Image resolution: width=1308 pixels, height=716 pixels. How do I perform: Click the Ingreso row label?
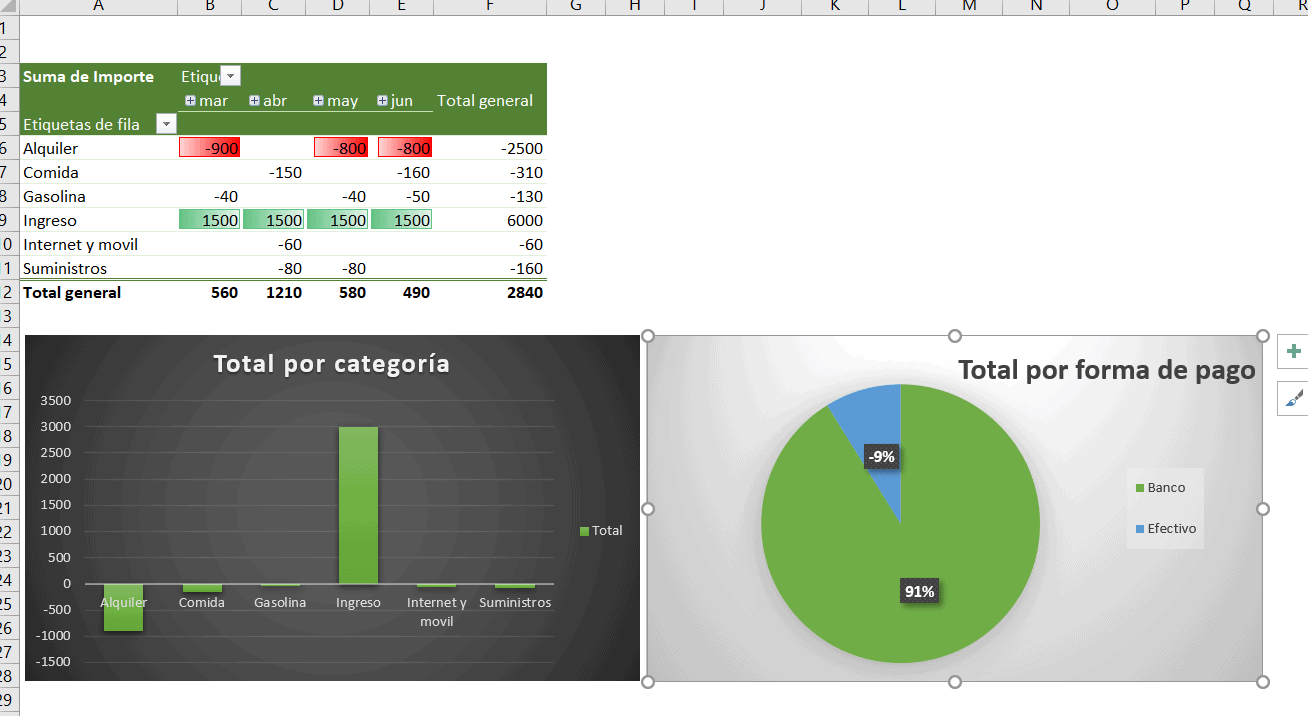pos(50,220)
